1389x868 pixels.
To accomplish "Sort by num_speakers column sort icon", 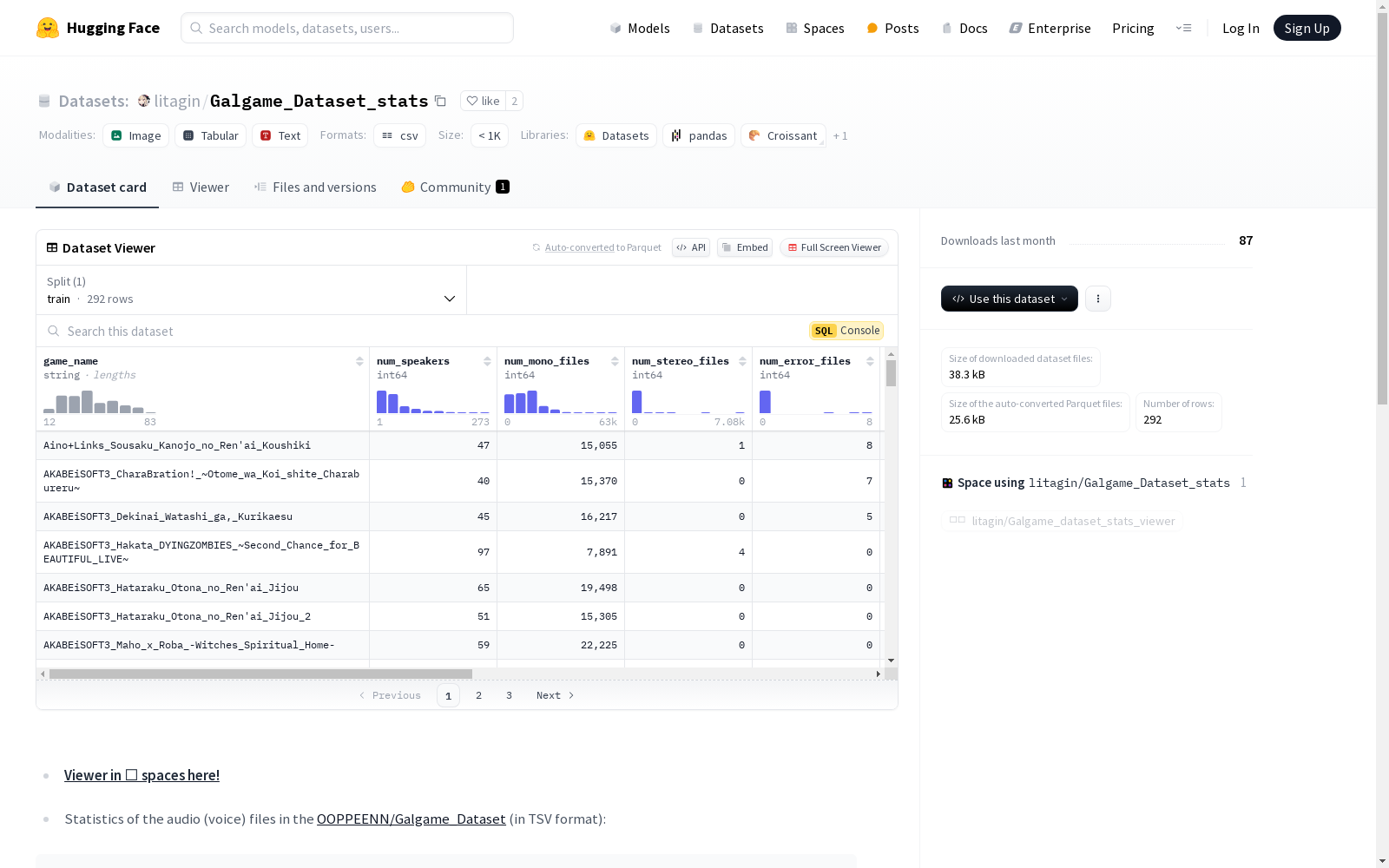I will 487,361.
